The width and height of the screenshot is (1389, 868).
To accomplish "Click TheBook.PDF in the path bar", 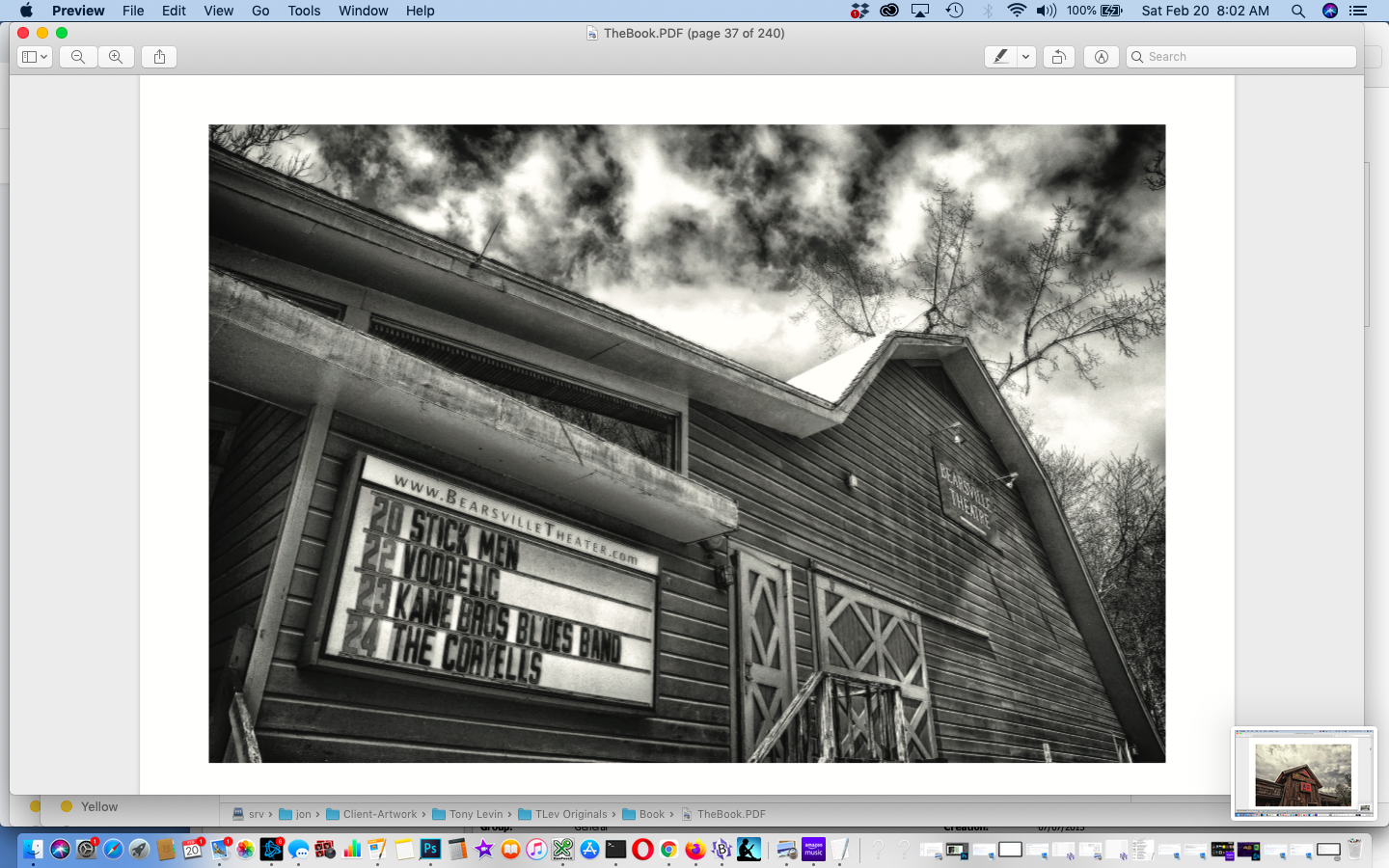I will tap(723, 814).
